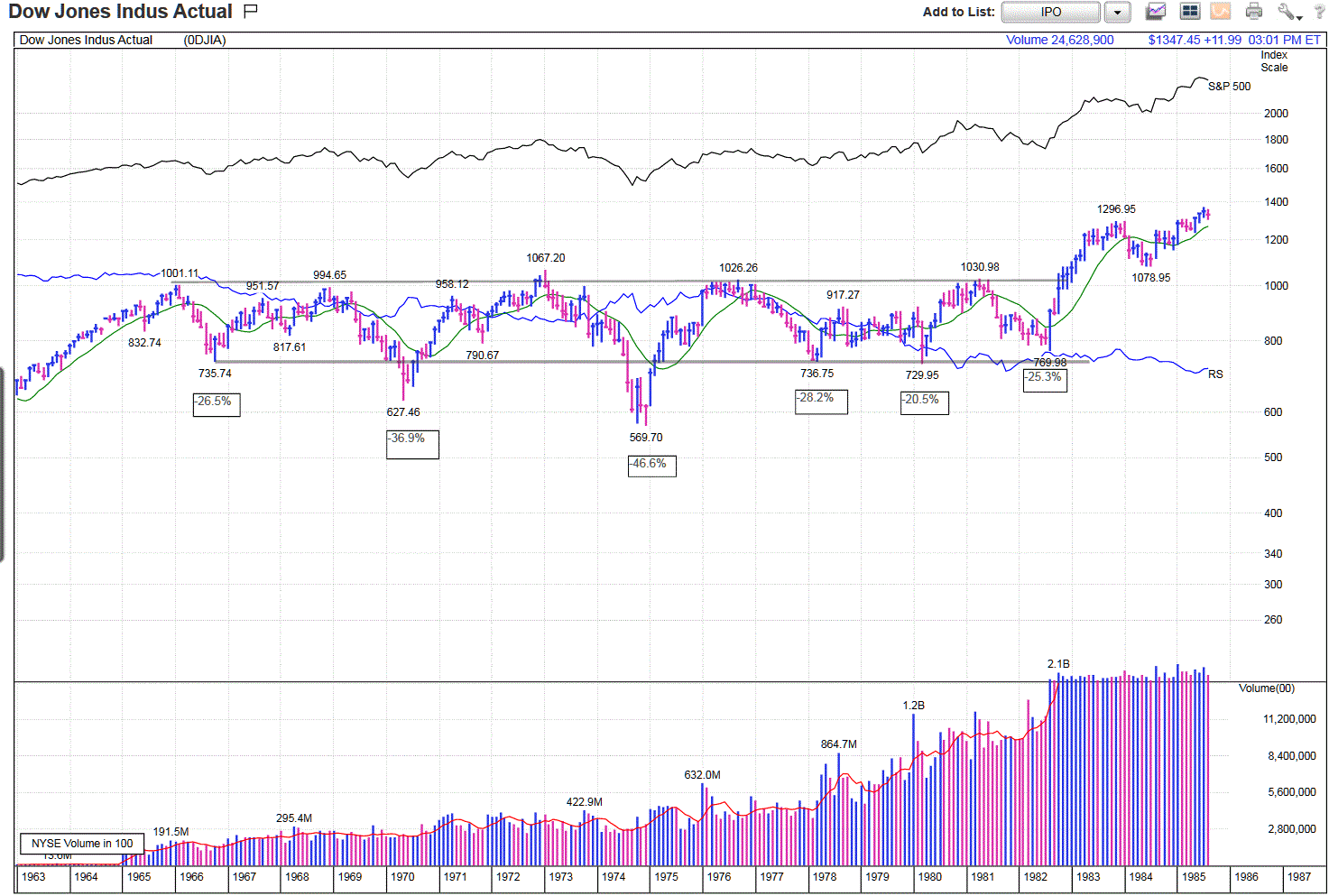Open help with the question mark icon

click(1319, 12)
